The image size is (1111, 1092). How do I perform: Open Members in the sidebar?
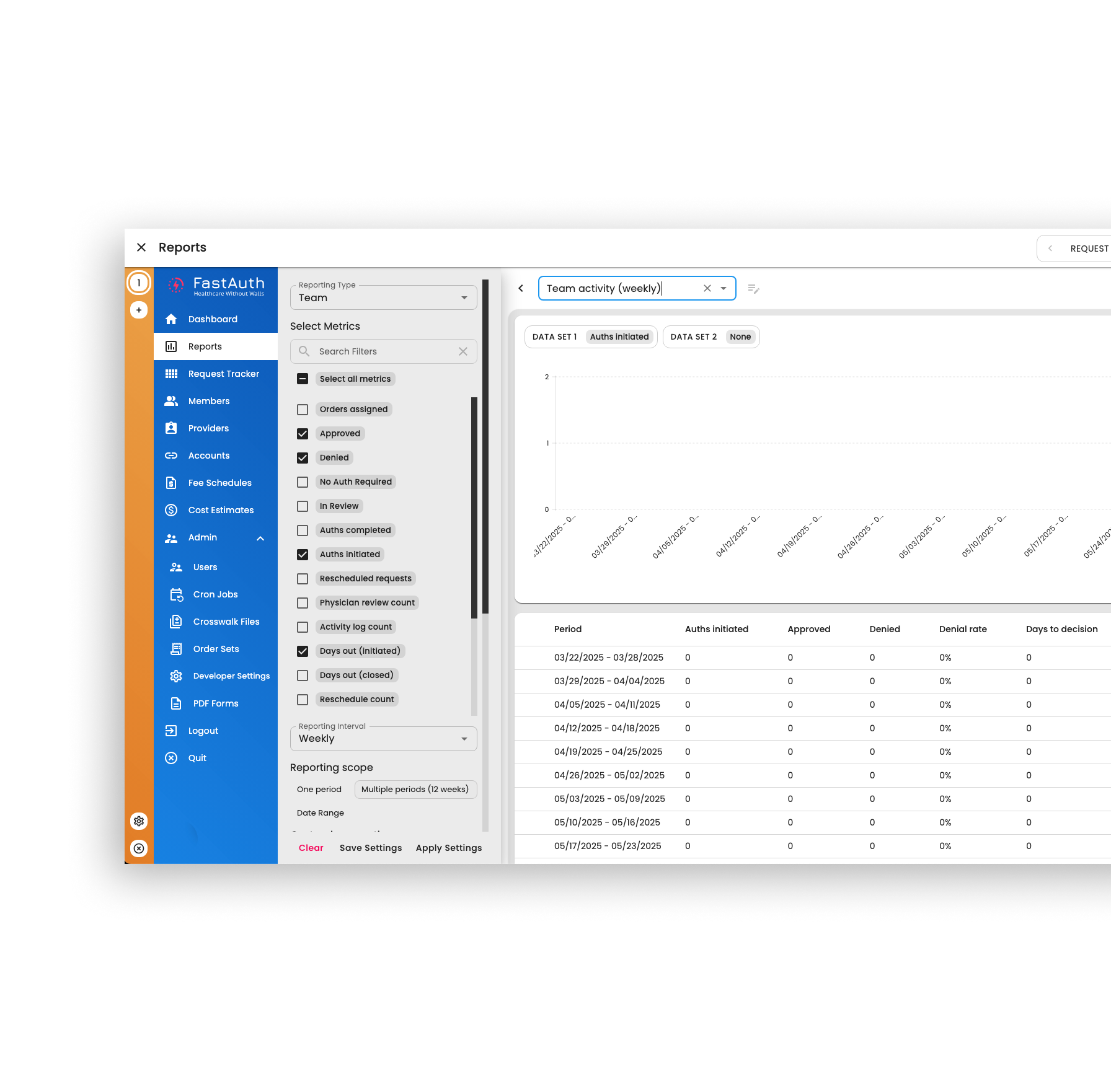click(209, 401)
